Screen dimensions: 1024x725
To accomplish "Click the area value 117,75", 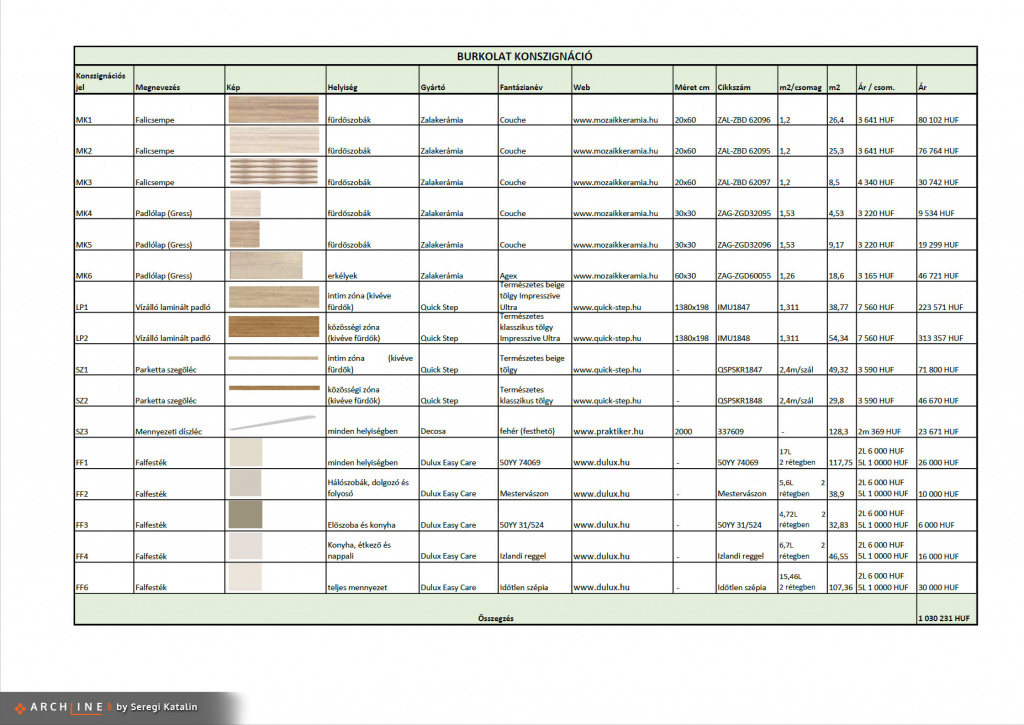I will coord(840,462).
